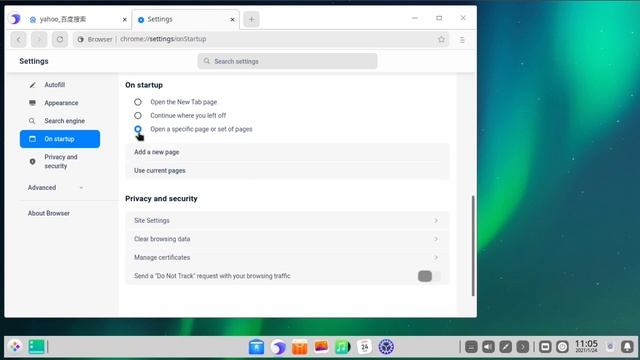Viewport: 640px width, 360px height.
Task: Click chevron next to Manage certificates
Action: (436, 258)
